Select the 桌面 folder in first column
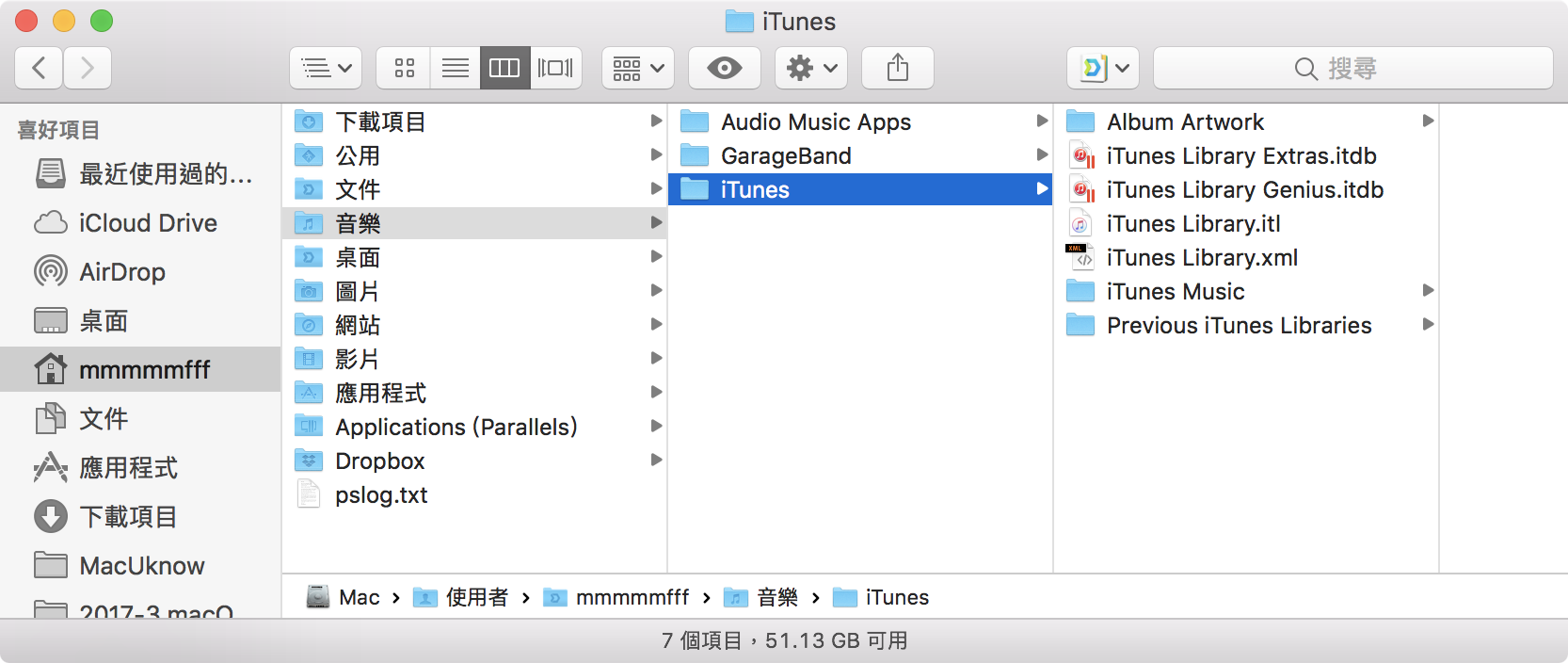 (474, 257)
